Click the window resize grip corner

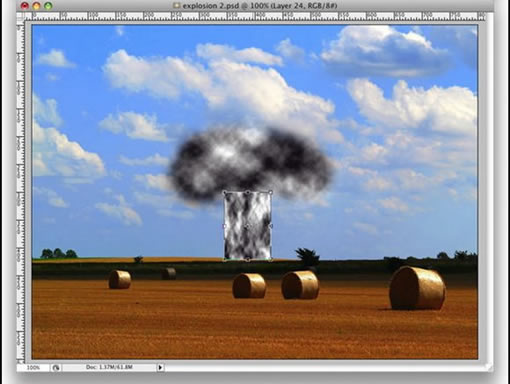pos(489,367)
